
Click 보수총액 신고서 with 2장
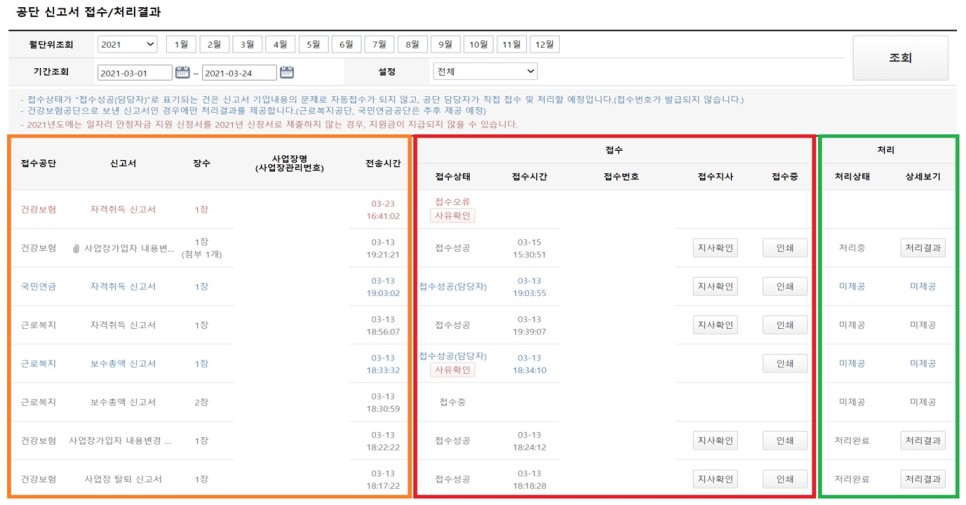point(123,402)
